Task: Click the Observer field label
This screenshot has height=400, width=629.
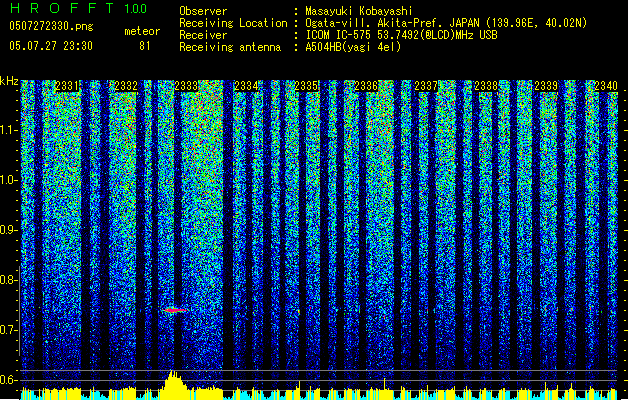Action: pos(203,11)
